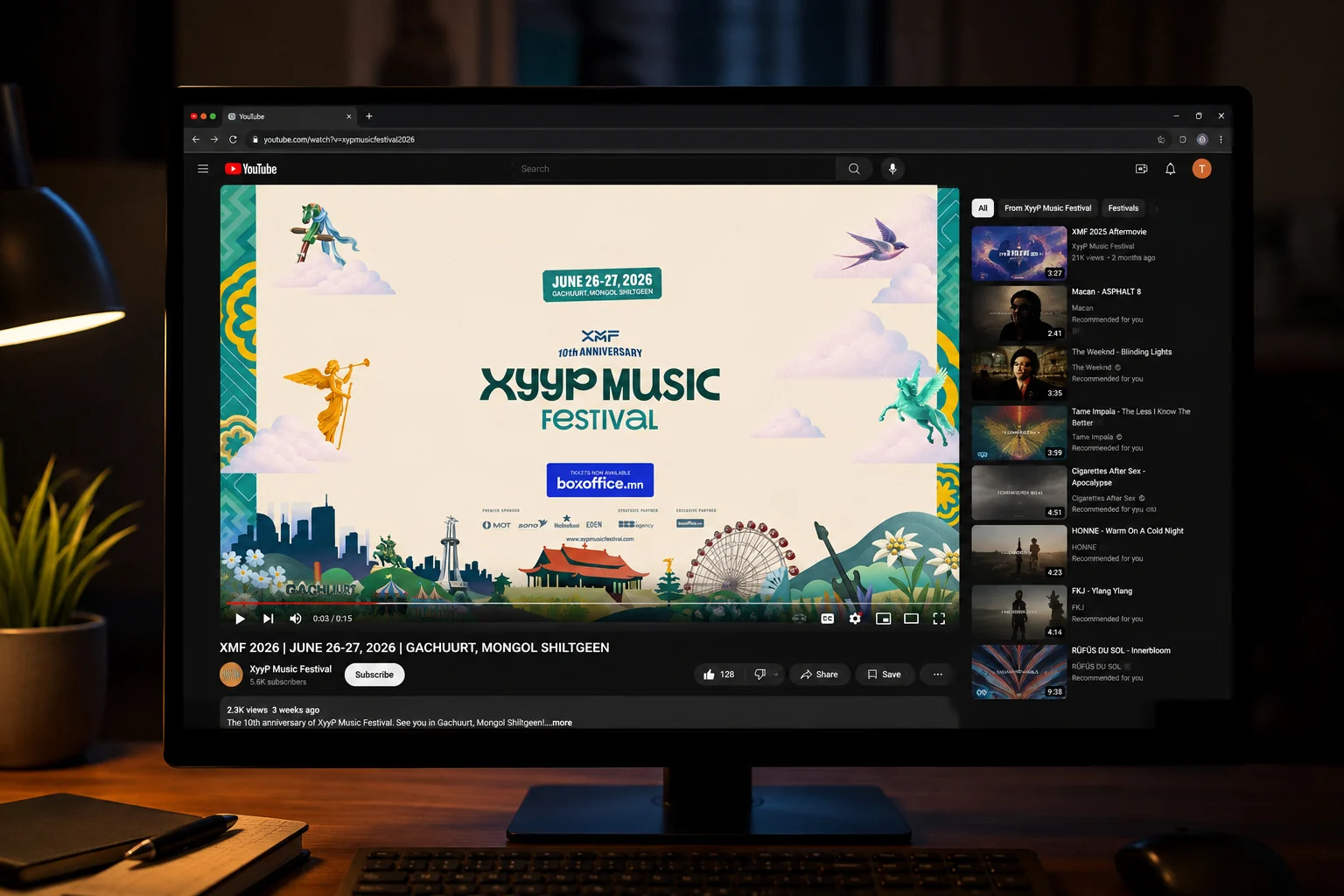Click the search magnifier button
Viewport: 1344px width, 896px height.
(854, 169)
